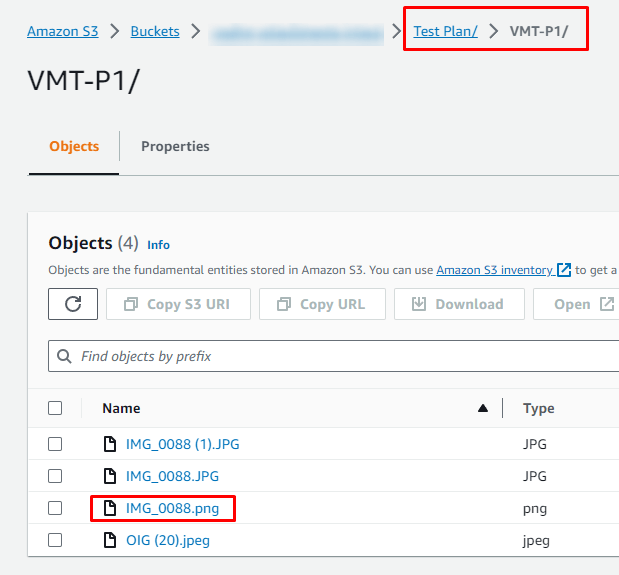Click the file icon beside OIG (20).jpeg

[x=111, y=541]
